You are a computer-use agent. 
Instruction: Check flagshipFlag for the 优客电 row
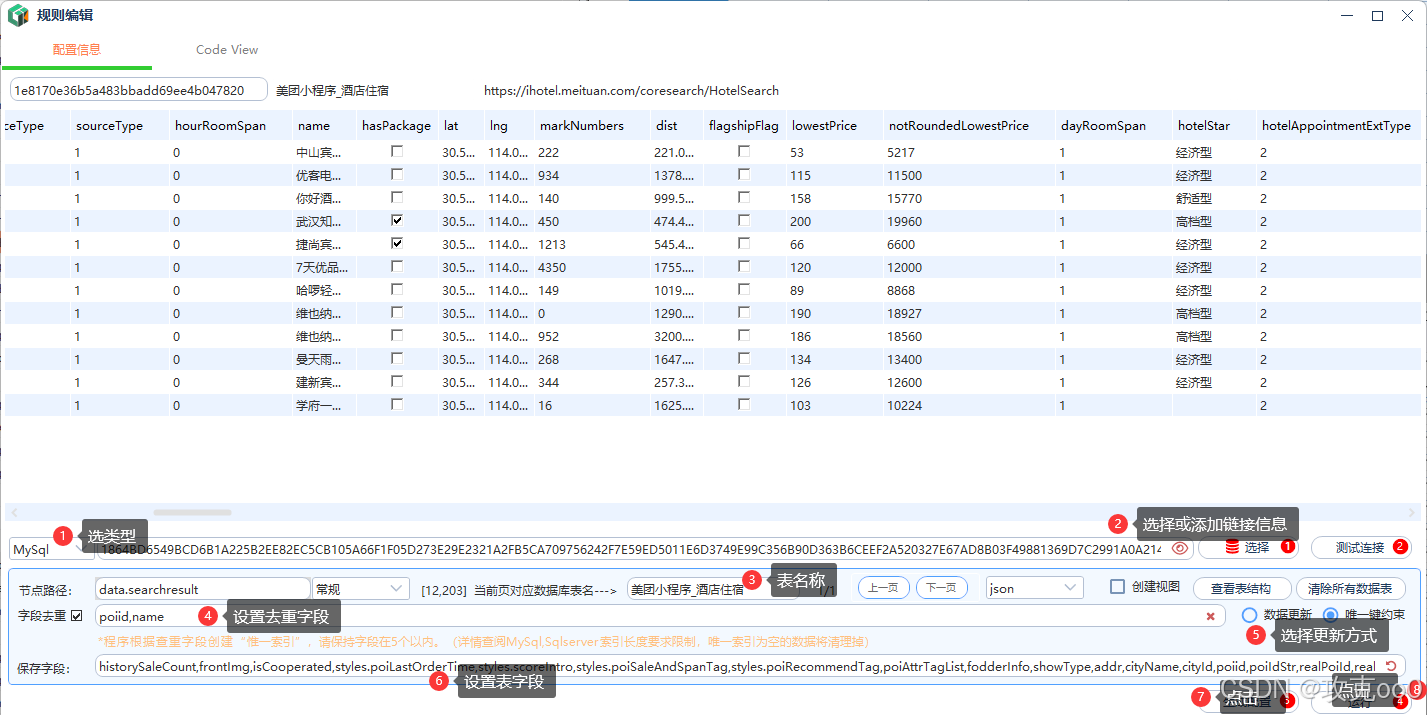click(744, 174)
